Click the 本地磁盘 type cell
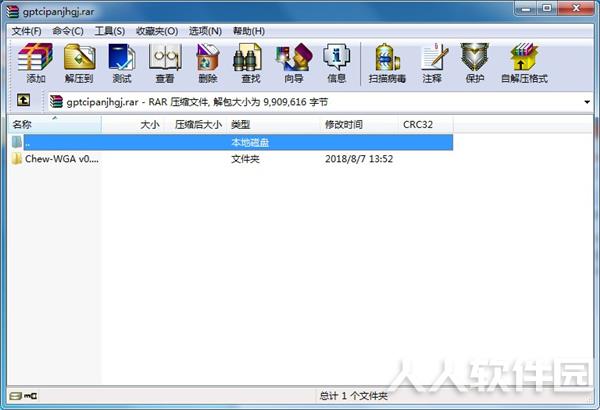This screenshot has height=410, width=600. click(250, 142)
